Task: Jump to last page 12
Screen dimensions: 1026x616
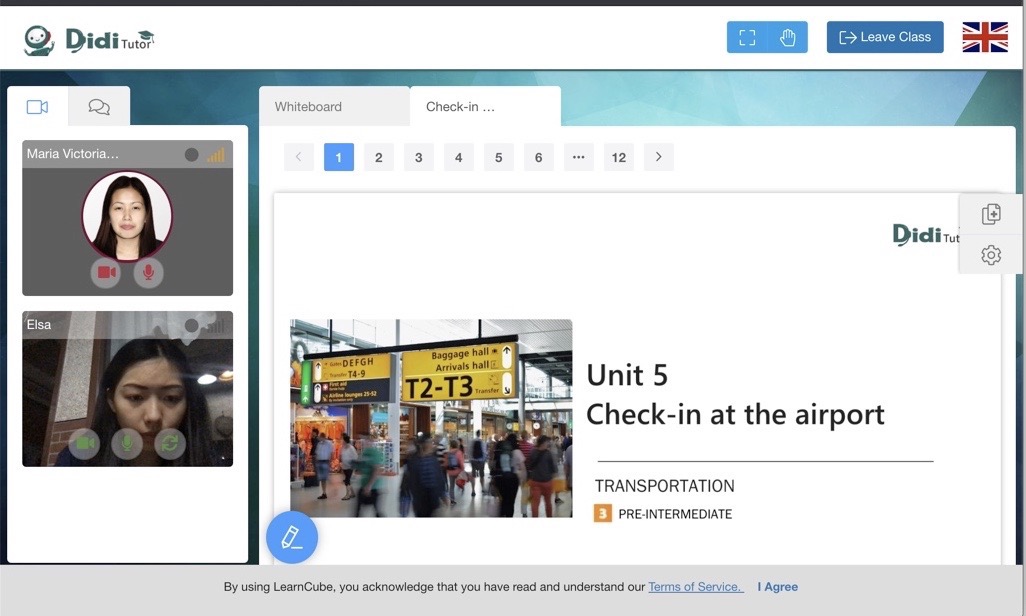Action: pos(618,157)
